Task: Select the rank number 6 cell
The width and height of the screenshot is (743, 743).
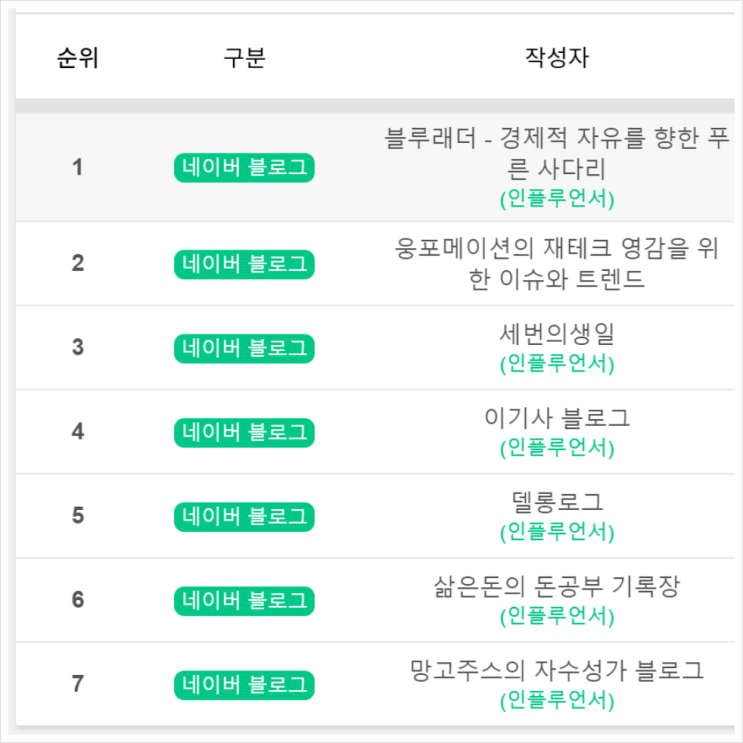Action: tap(77, 600)
